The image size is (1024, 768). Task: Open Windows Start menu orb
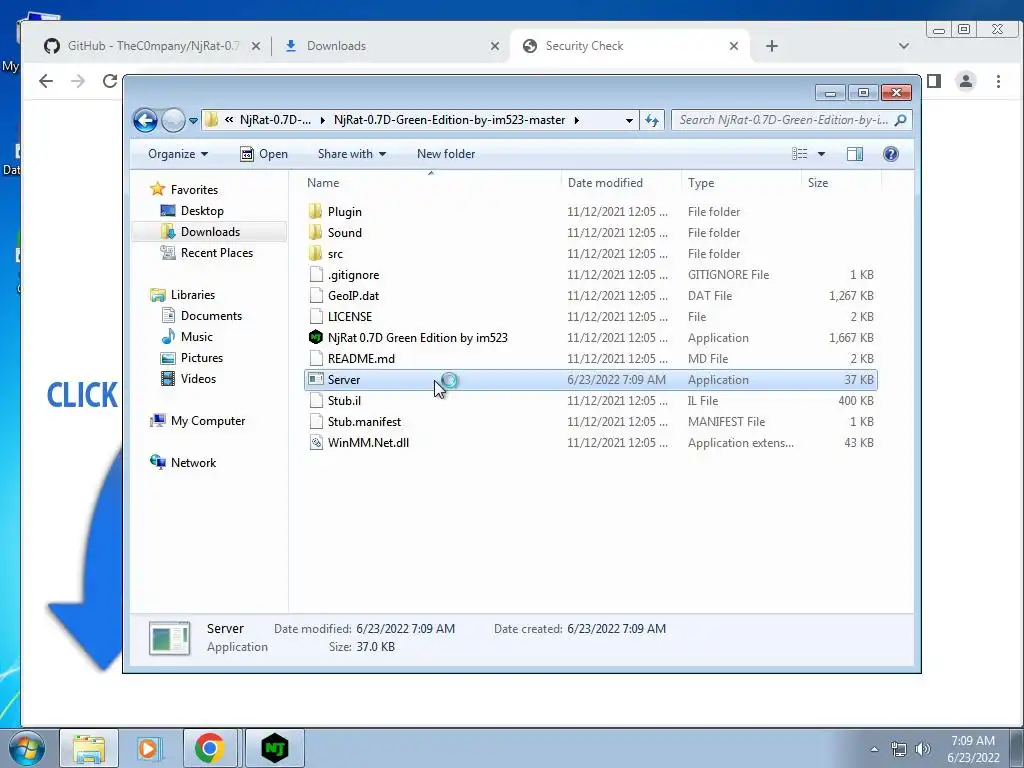pyautogui.click(x=25, y=748)
